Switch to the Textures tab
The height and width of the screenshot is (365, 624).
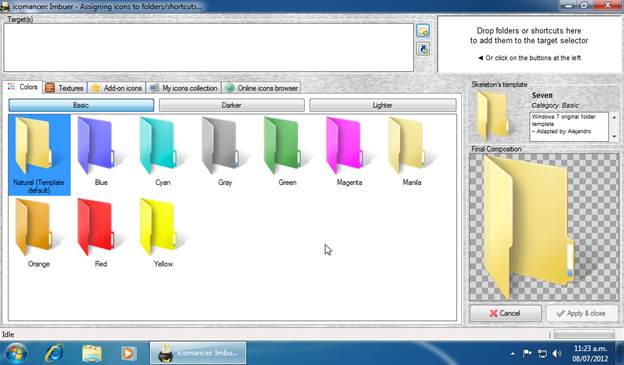[64, 88]
